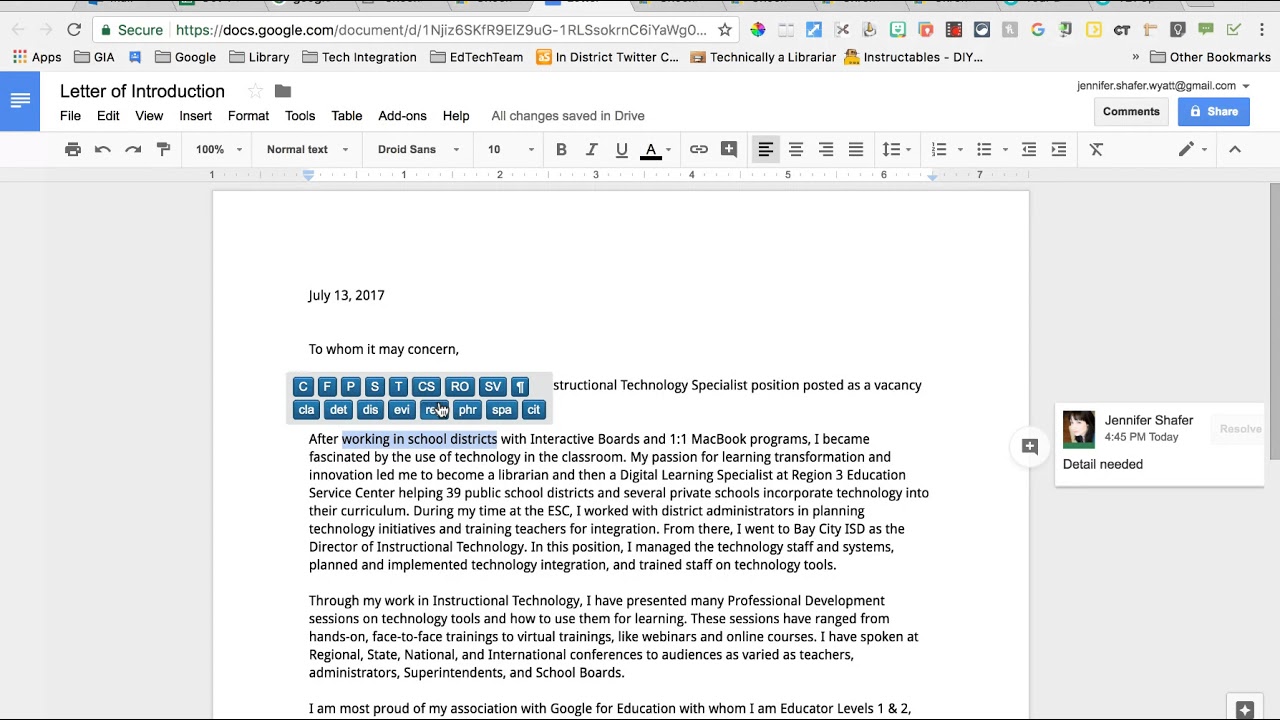Add a comment from the page margin icon
1280x720 pixels.
tap(1030, 446)
